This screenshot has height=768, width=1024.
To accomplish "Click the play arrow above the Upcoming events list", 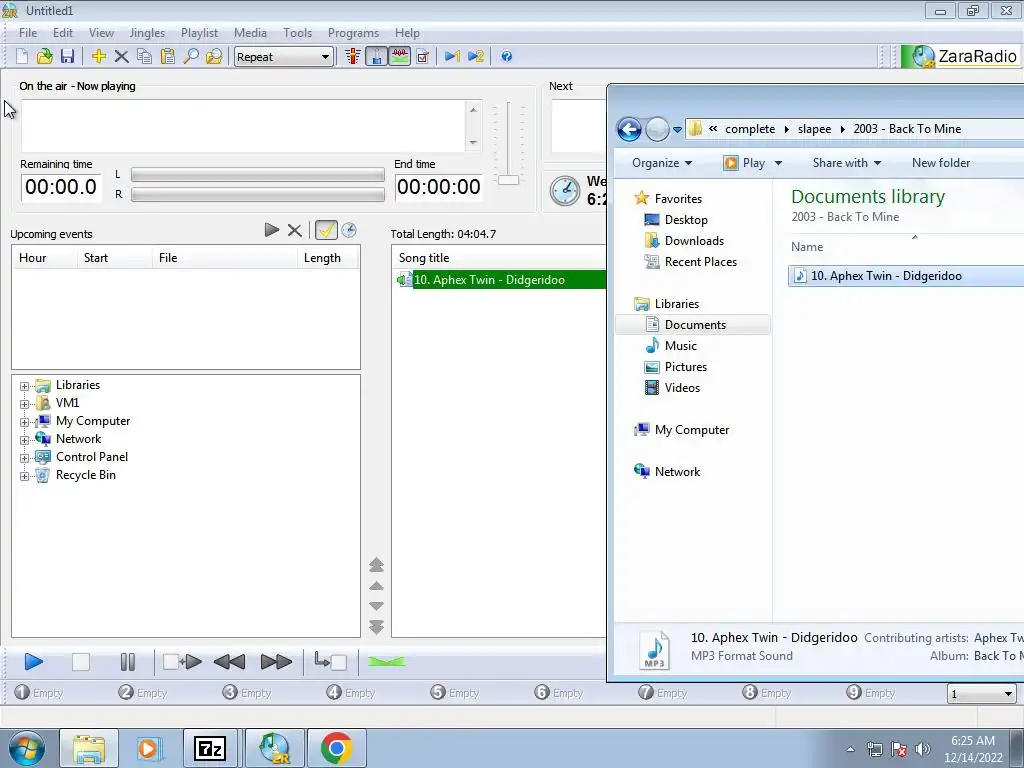I will 272,230.
